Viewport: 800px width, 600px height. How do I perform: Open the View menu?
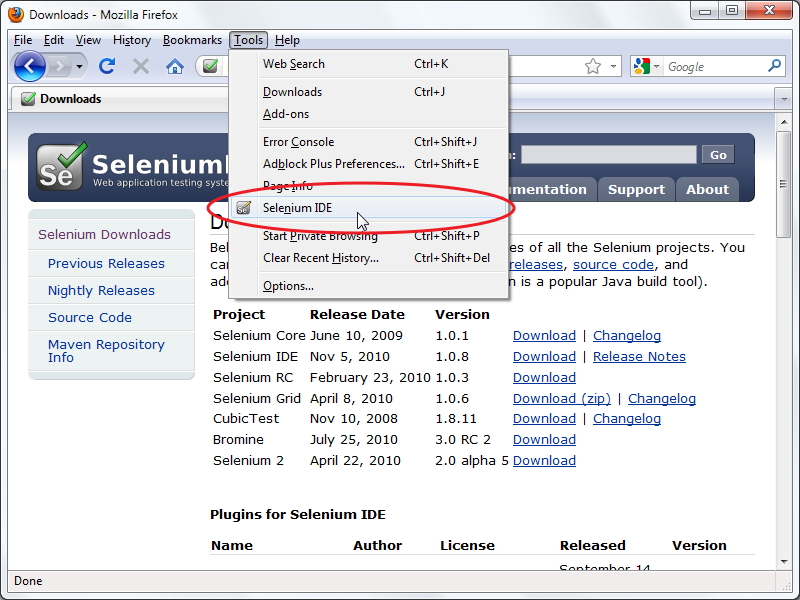pyautogui.click(x=88, y=40)
